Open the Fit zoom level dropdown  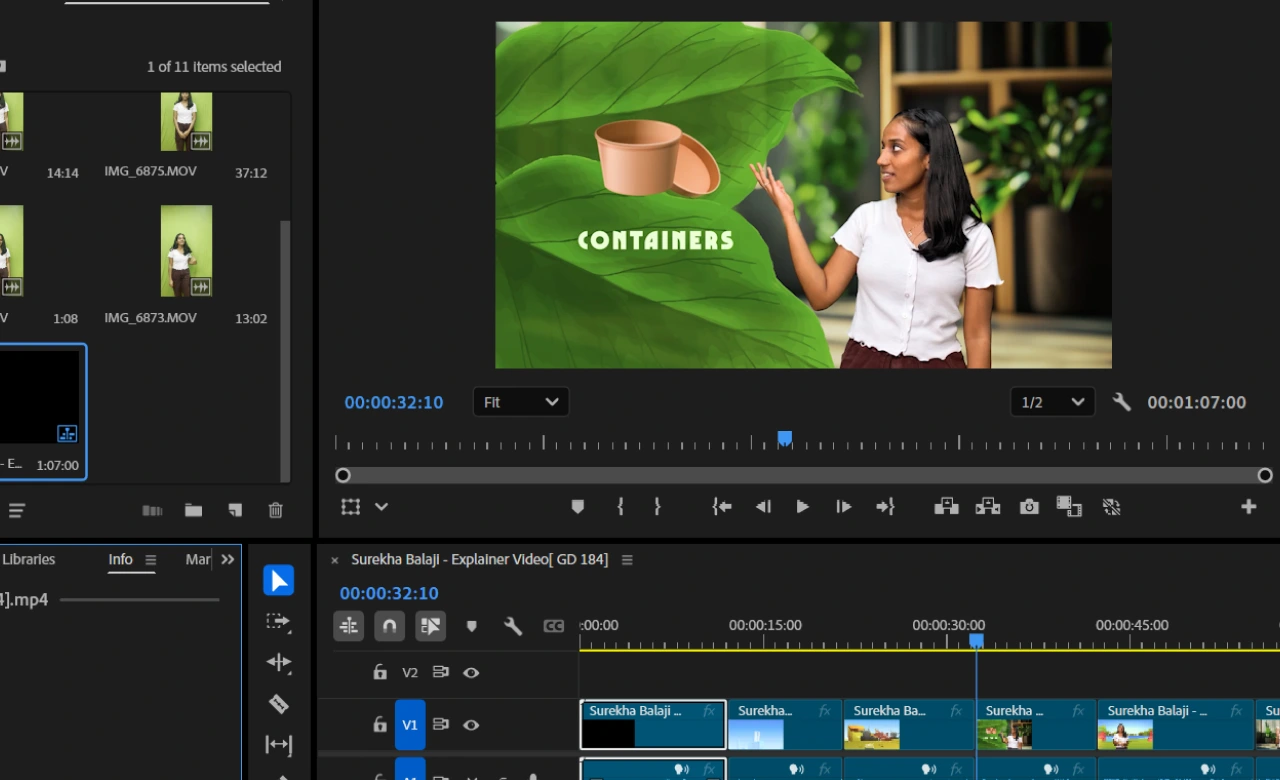click(x=521, y=402)
